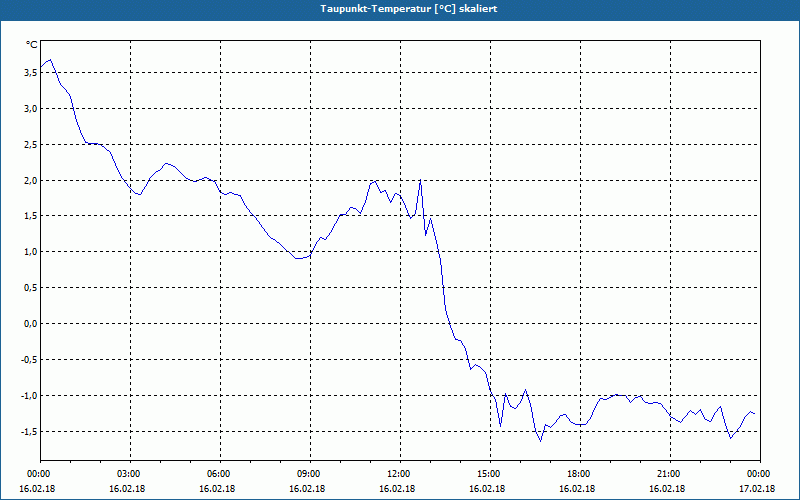Screen dimensions: 800x500
Task: Select the 2,5 y-axis value
Action: pos(31,145)
